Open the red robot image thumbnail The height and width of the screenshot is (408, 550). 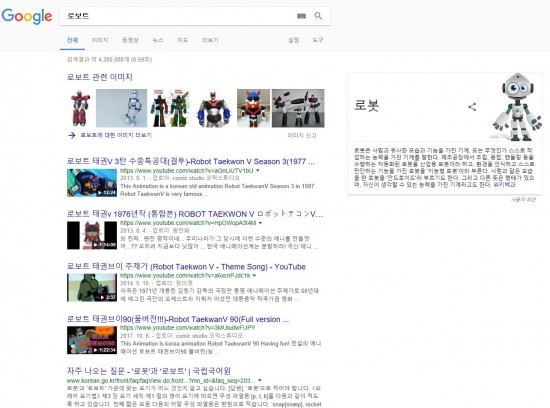pyautogui.click(x=80, y=108)
